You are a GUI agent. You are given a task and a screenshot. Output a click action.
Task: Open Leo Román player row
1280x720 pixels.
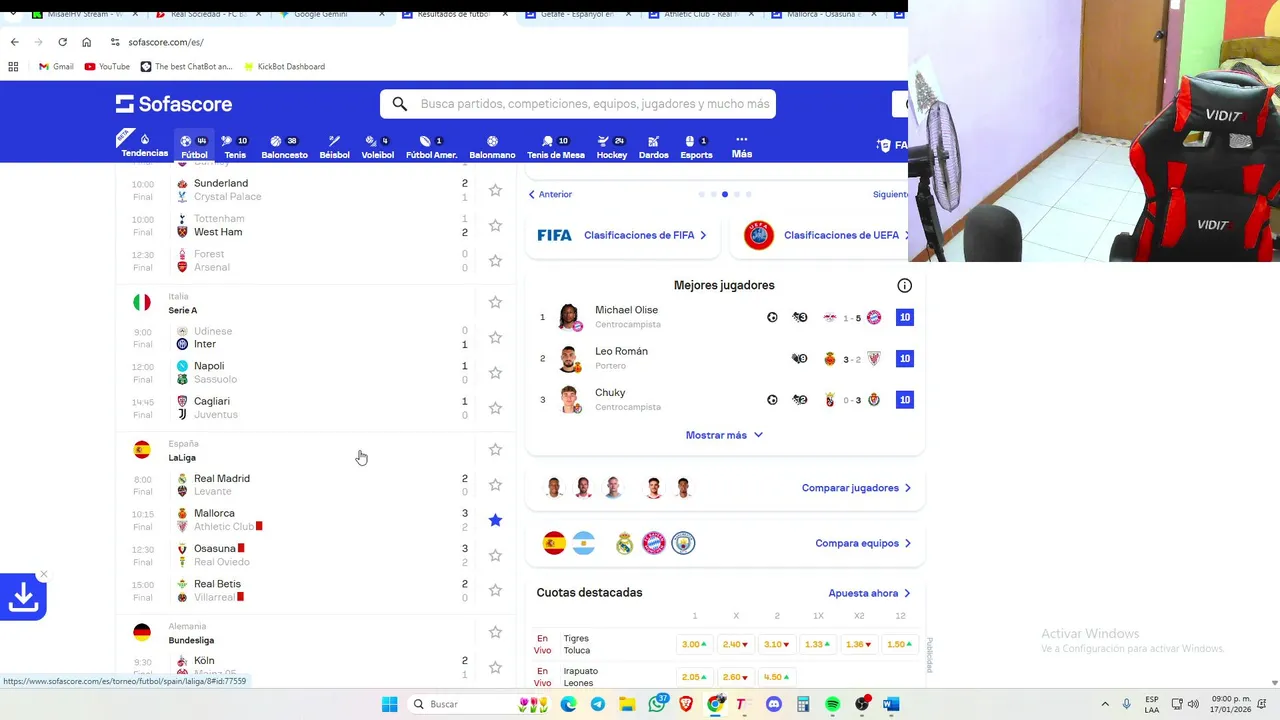click(725, 359)
